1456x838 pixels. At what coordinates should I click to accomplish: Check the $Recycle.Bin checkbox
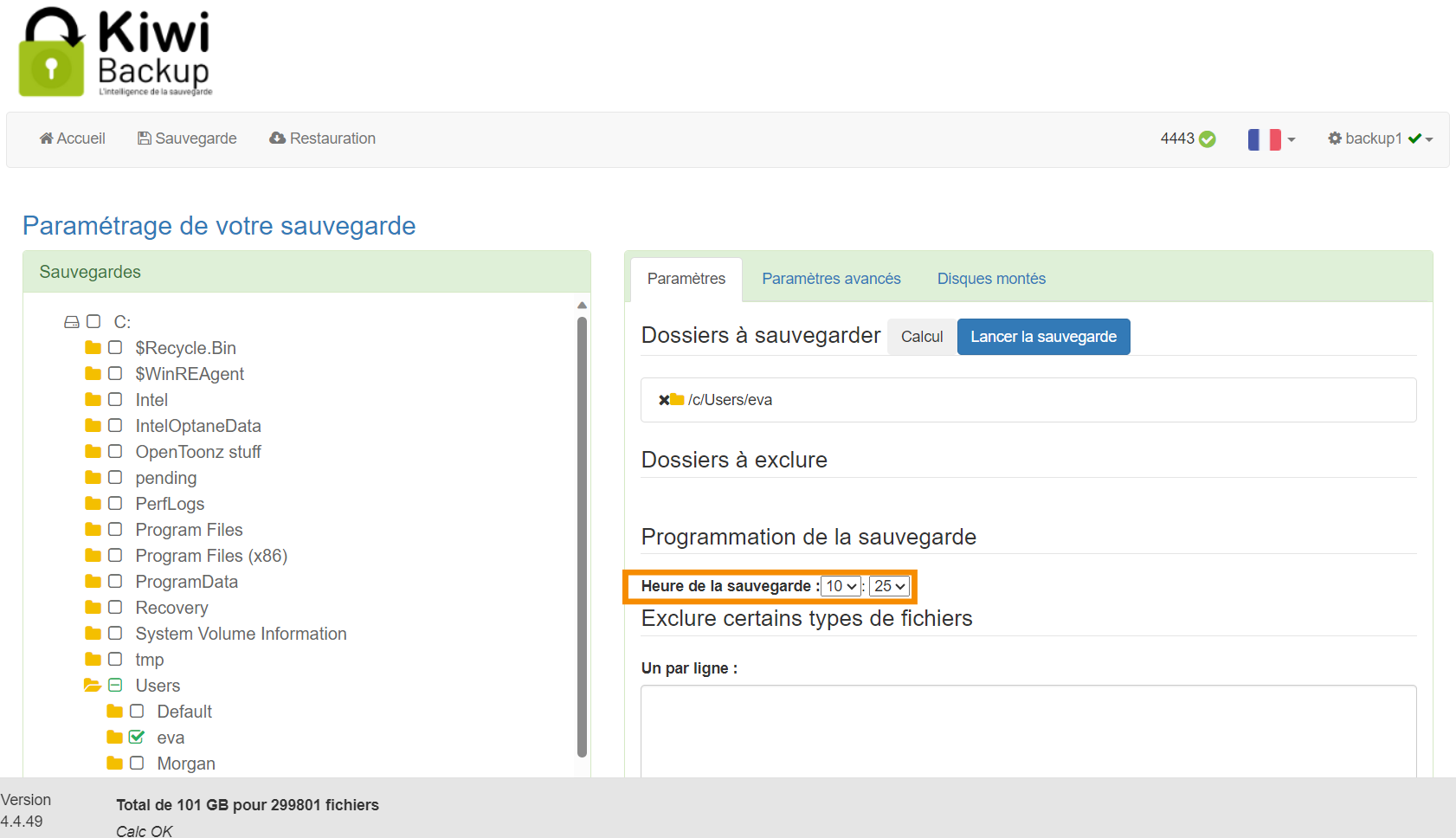pos(115,348)
